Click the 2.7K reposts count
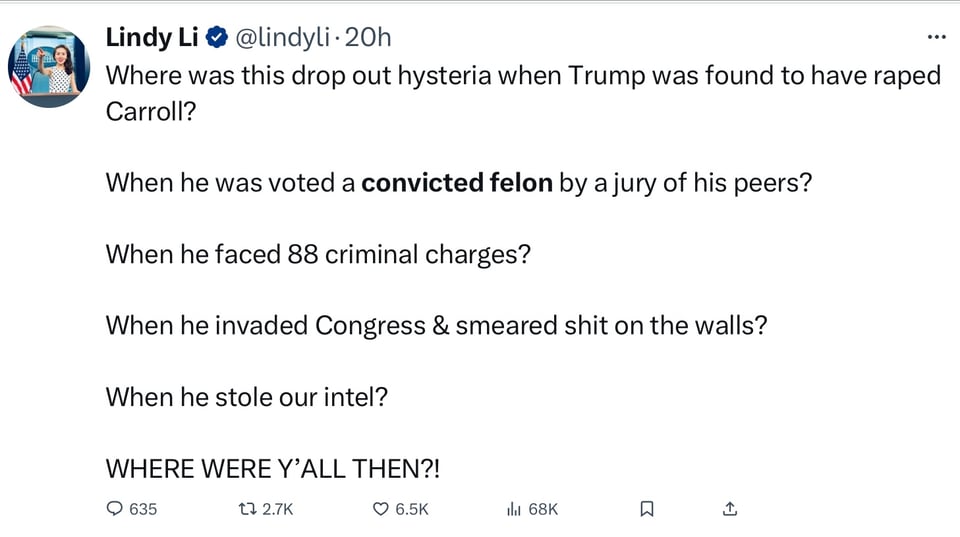960x537 pixels. click(277, 509)
